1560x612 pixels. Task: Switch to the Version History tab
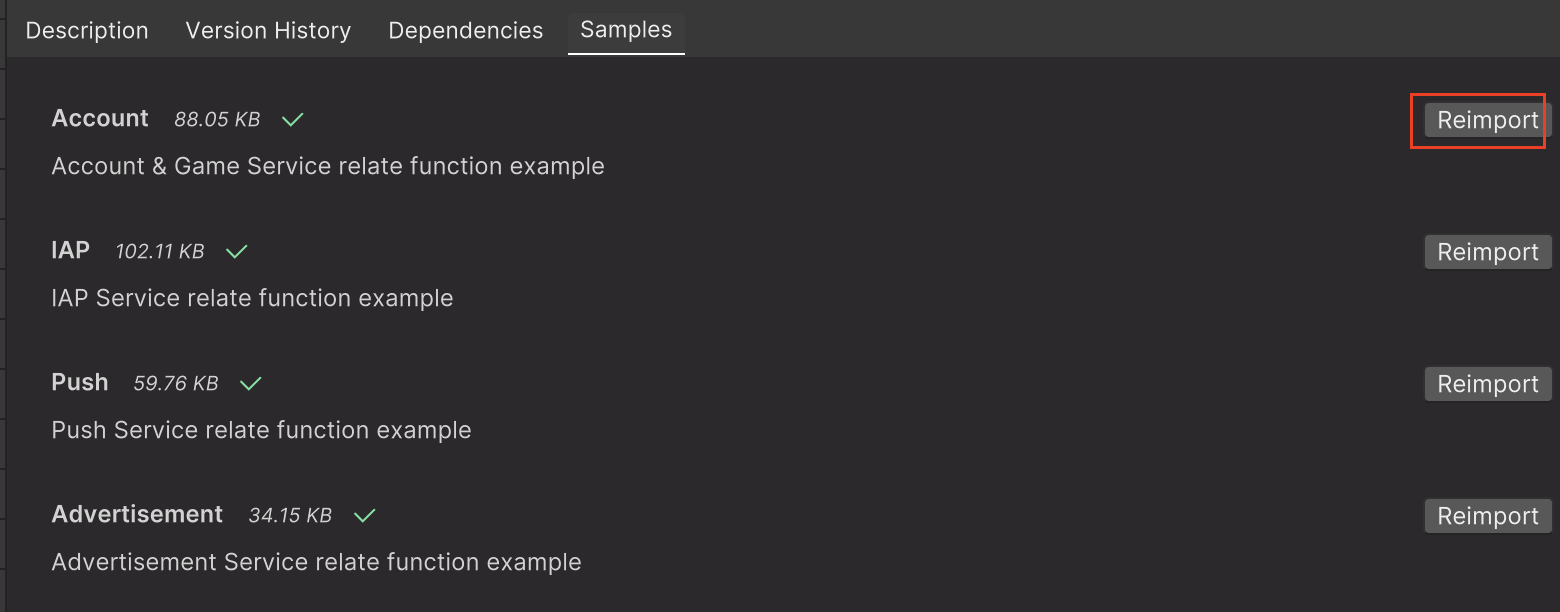point(268,31)
